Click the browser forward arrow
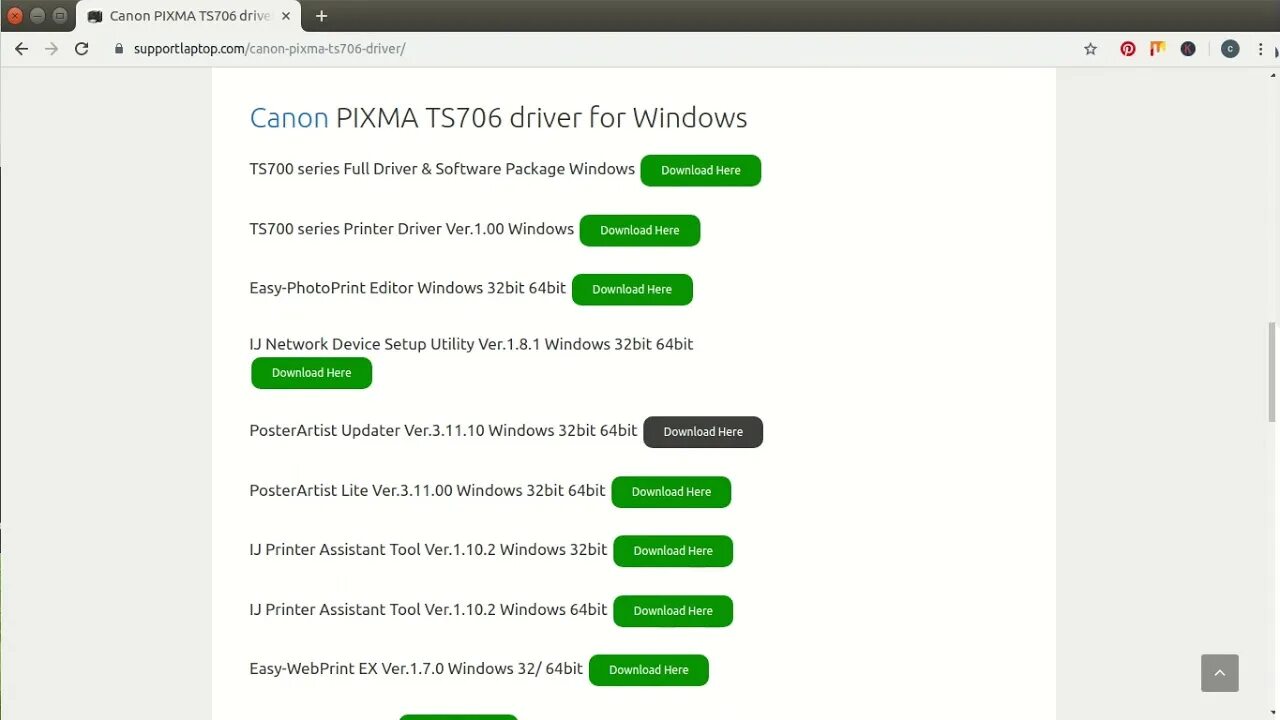Viewport: 1280px width, 720px height. pos(51,48)
